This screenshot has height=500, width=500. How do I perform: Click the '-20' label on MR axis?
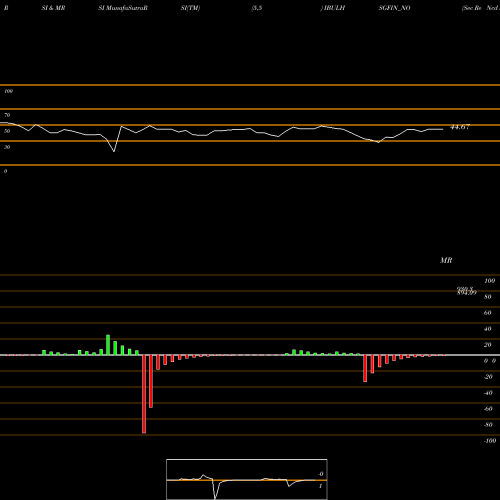click(x=488, y=377)
